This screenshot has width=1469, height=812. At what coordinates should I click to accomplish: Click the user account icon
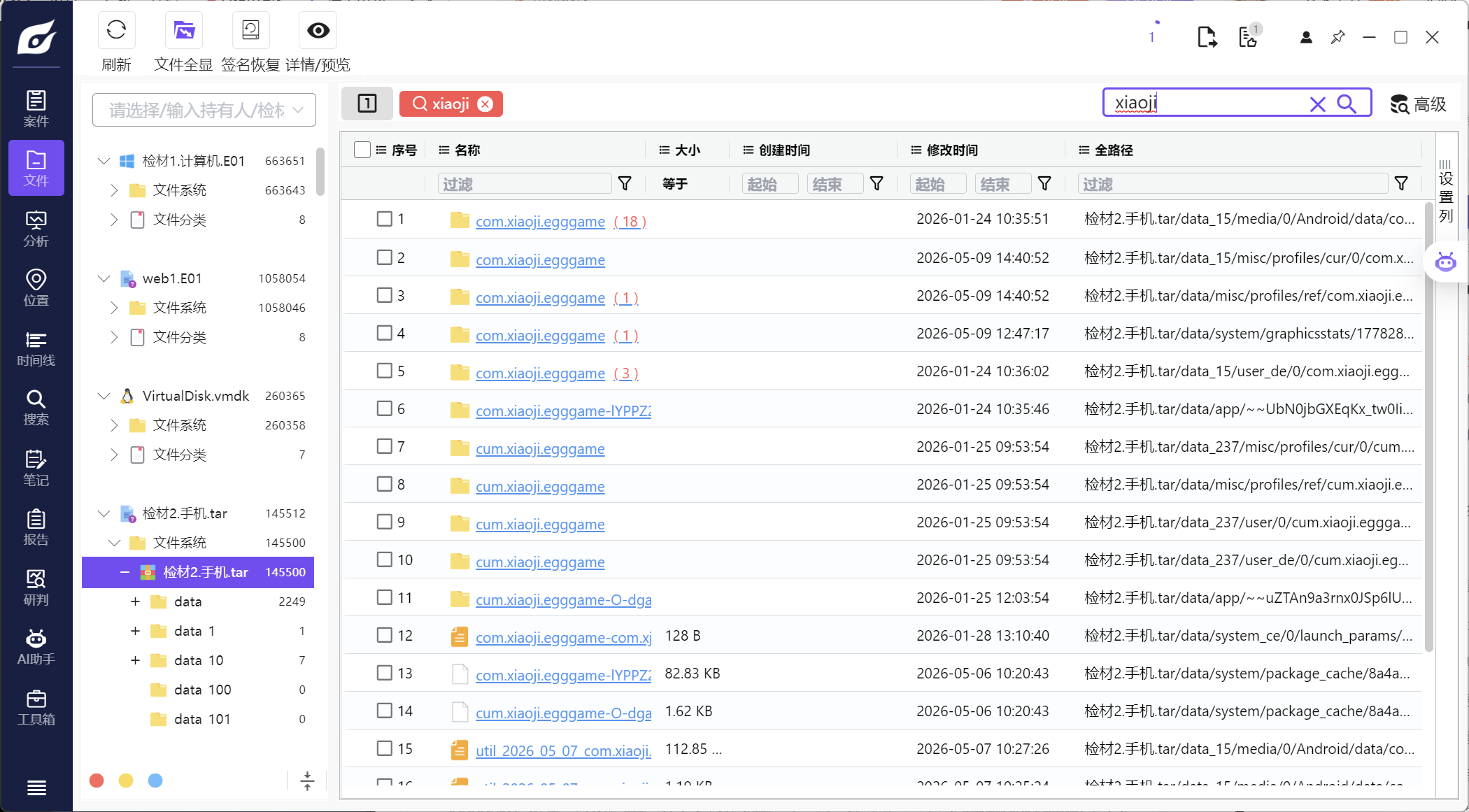pyautogui.click(x=1306, y=37)
